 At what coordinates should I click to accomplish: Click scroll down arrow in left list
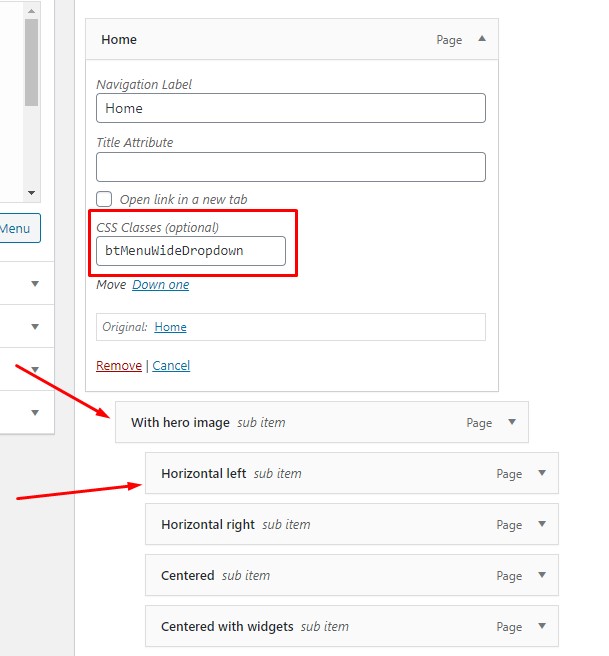click(31, 193)
